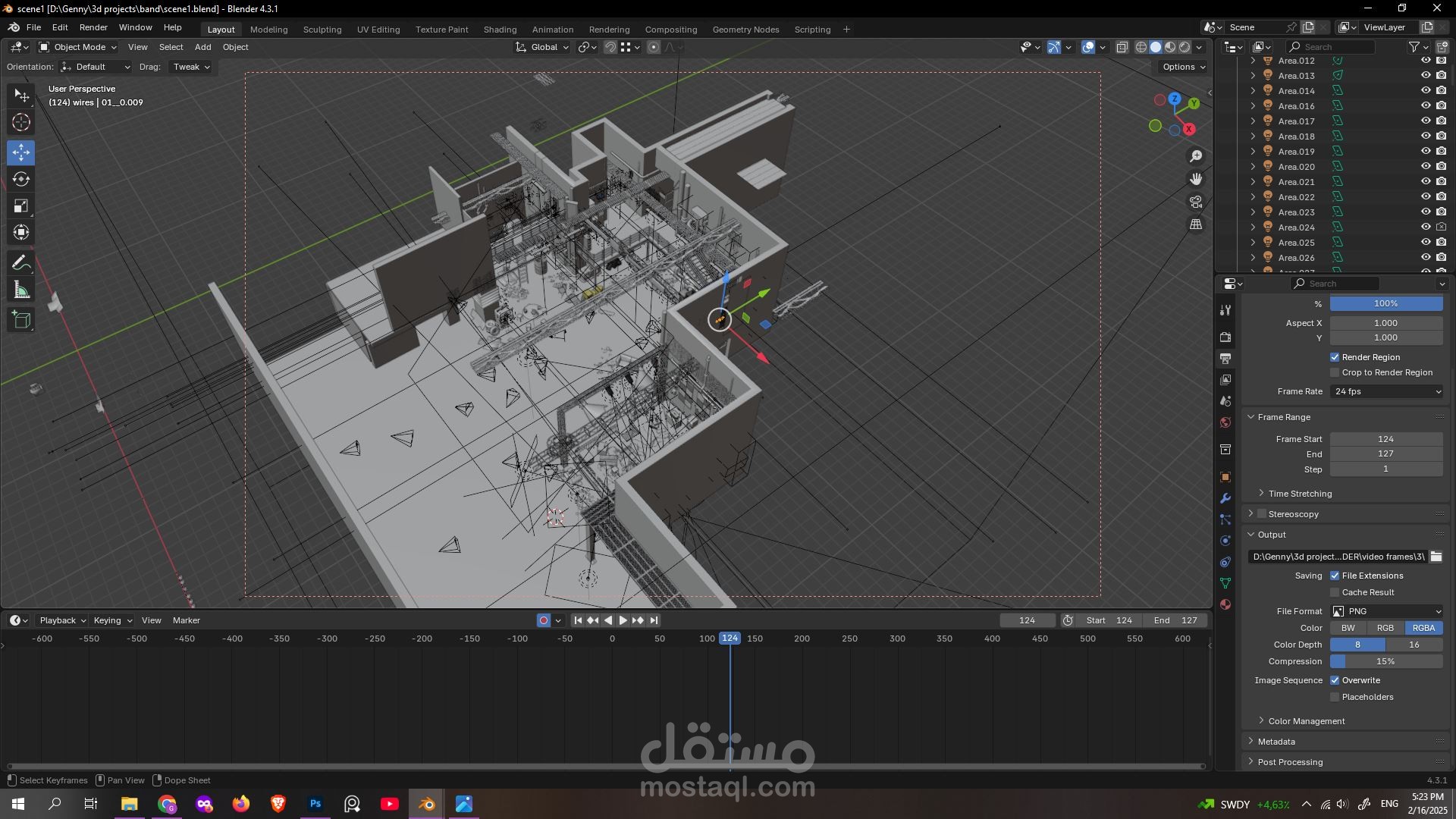Disable the Render Region checkbox

pos(1335,357)
